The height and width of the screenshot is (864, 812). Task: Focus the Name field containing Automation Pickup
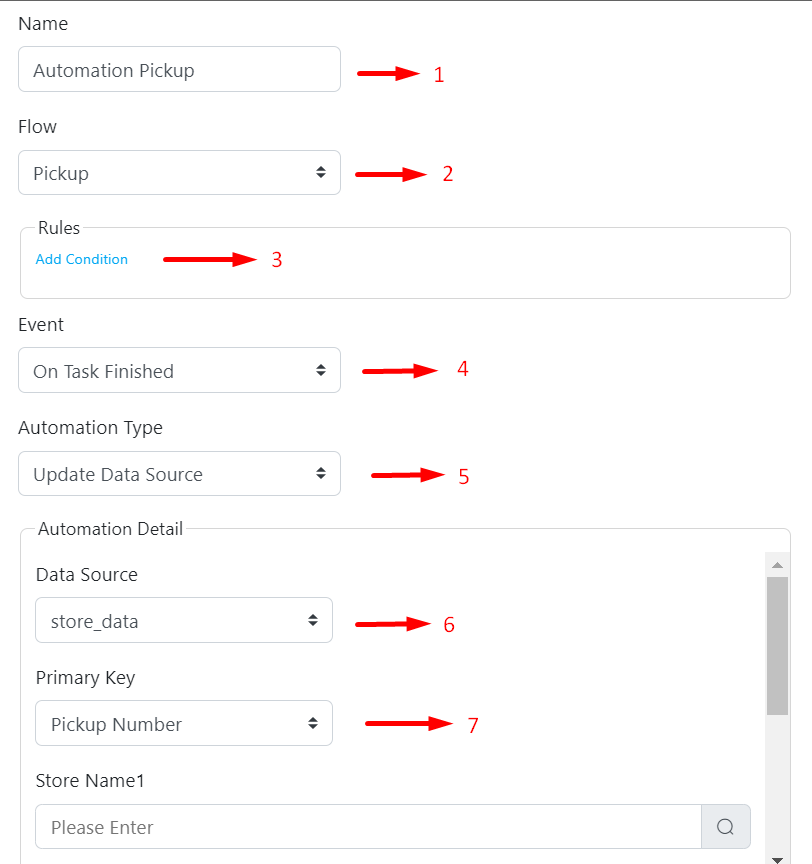179,70
